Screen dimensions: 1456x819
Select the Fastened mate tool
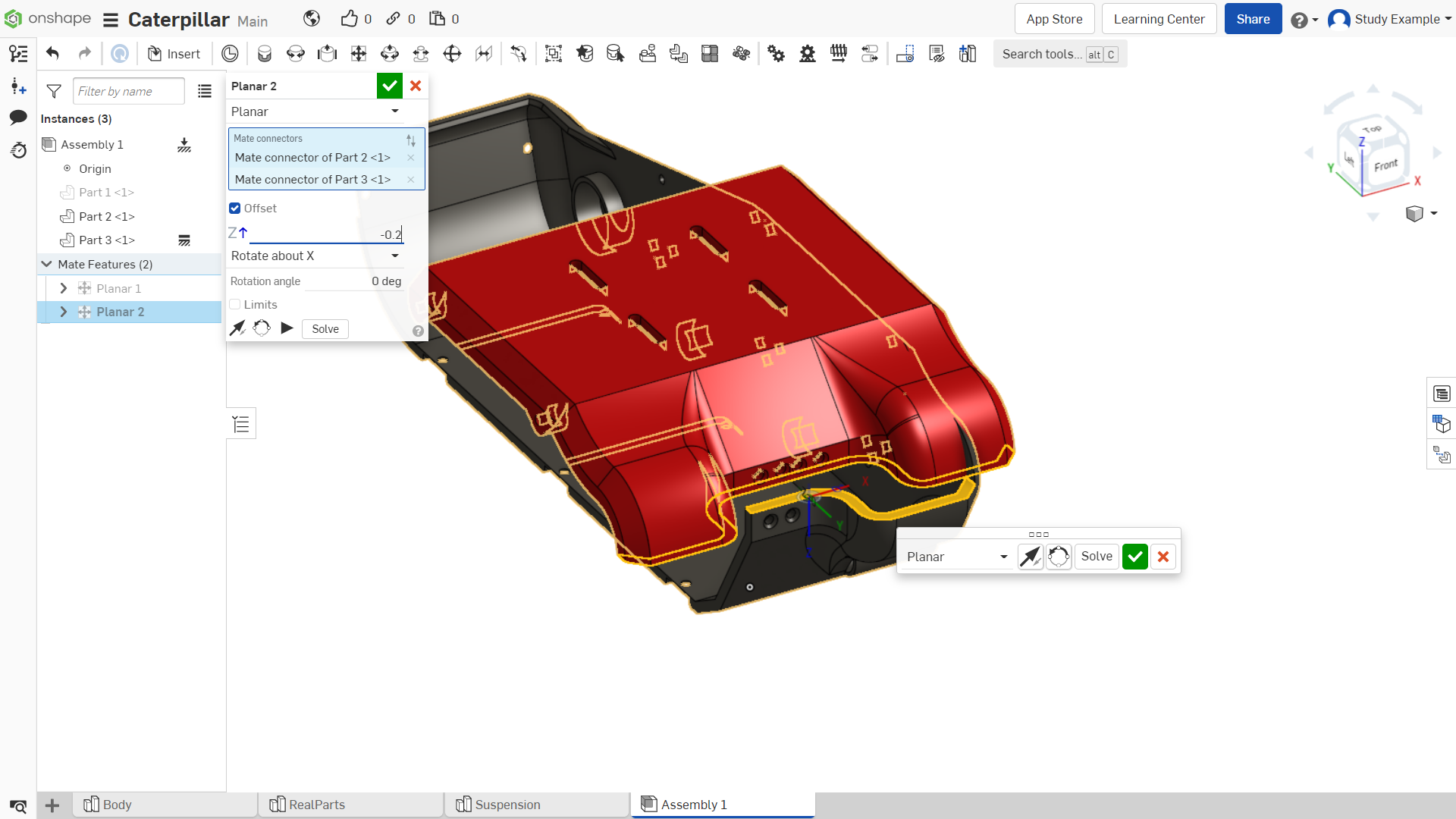pyautogui.click(x=265, y=54)
